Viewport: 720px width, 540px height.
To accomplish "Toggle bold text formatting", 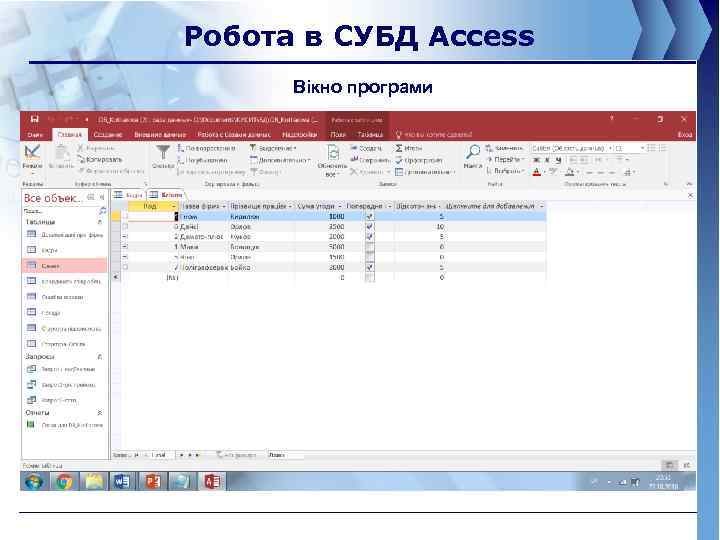I will click(536, 160).
